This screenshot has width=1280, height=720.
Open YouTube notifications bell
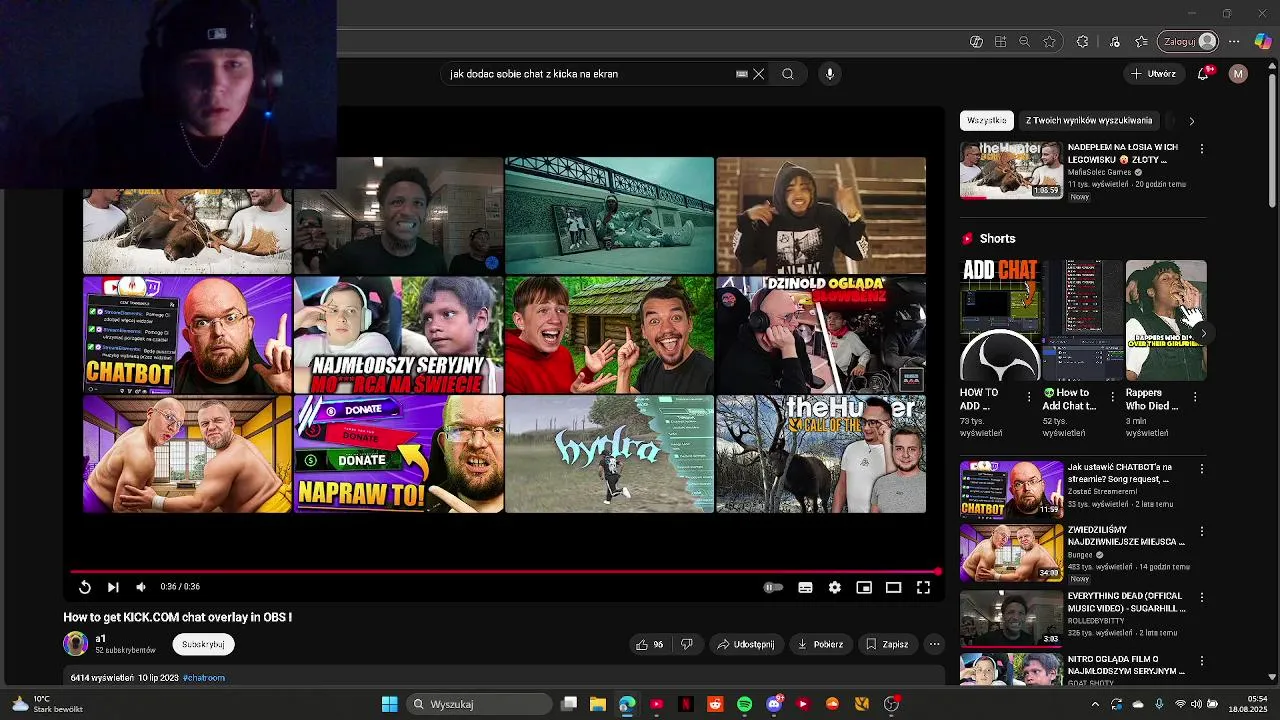point(1204,74)
